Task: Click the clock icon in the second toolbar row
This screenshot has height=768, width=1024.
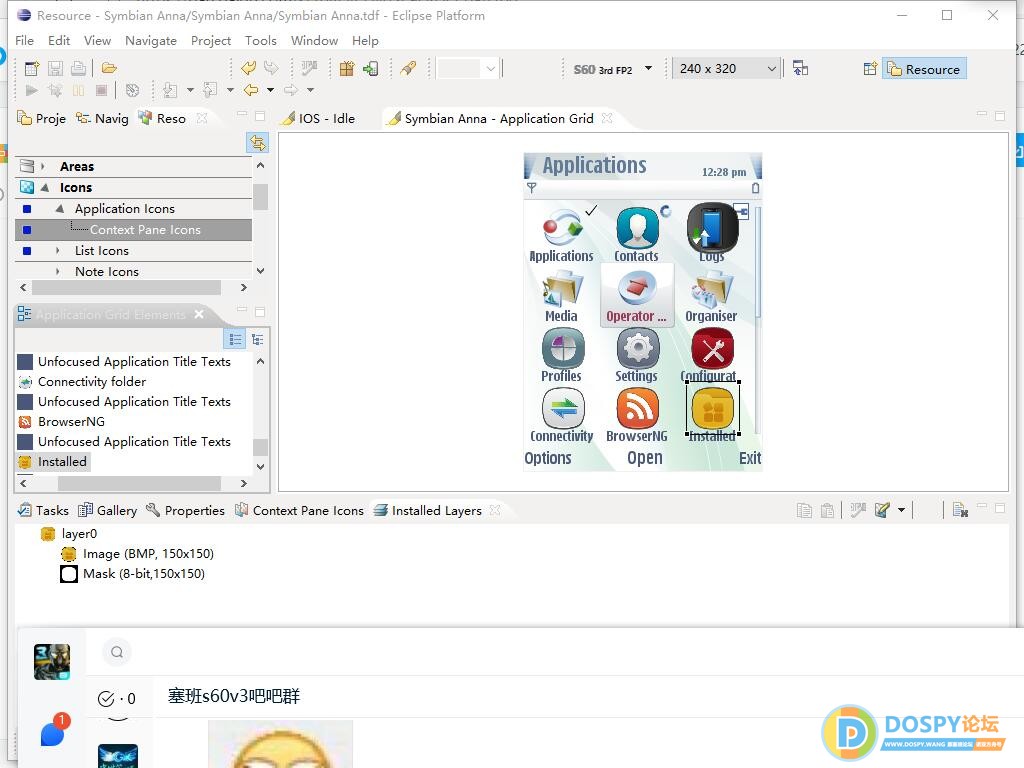Action: point(133,90)
